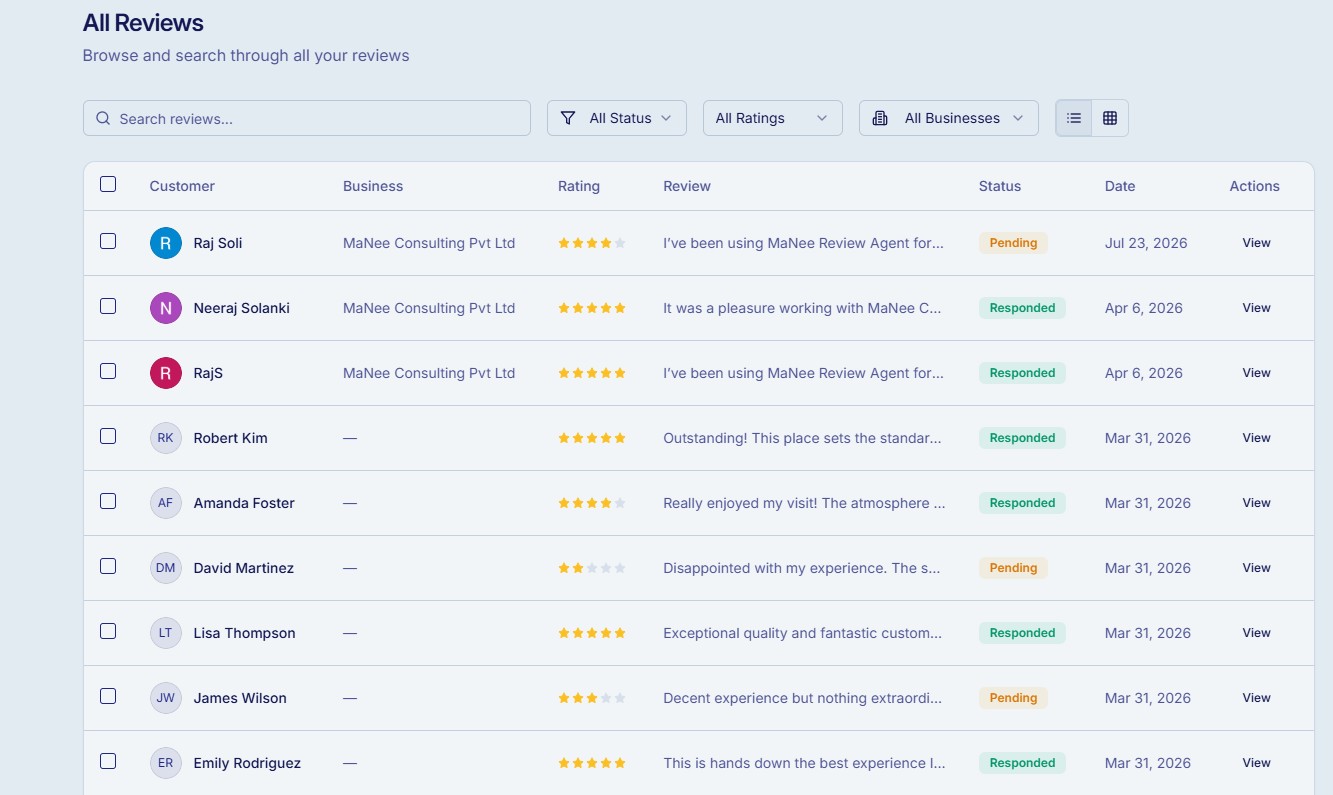The width and height of the screenshot is (1333, 795).
Task: Switch to list view icon
Action: pyautogui.click(x=1074, y=118)
